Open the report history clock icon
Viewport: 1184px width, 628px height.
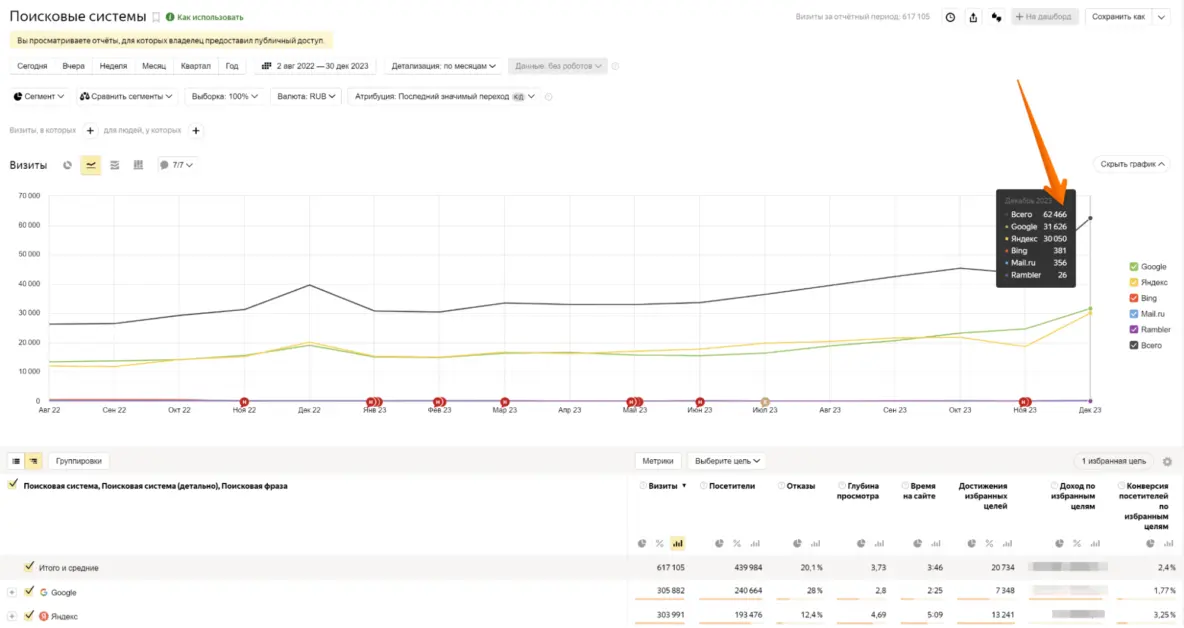click(949, 17)
